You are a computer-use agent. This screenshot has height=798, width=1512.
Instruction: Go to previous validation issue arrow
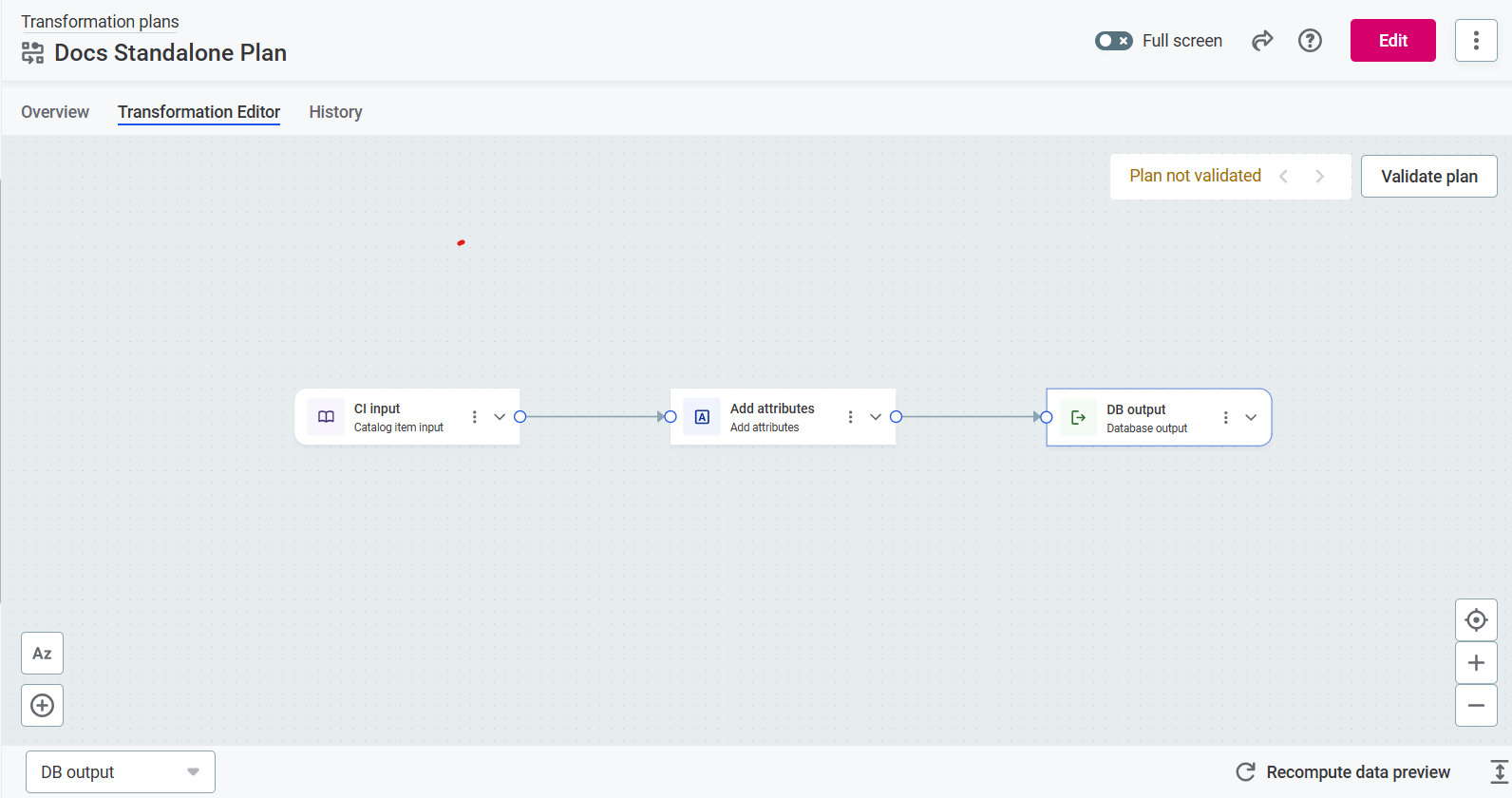(x=1284, y=177)
